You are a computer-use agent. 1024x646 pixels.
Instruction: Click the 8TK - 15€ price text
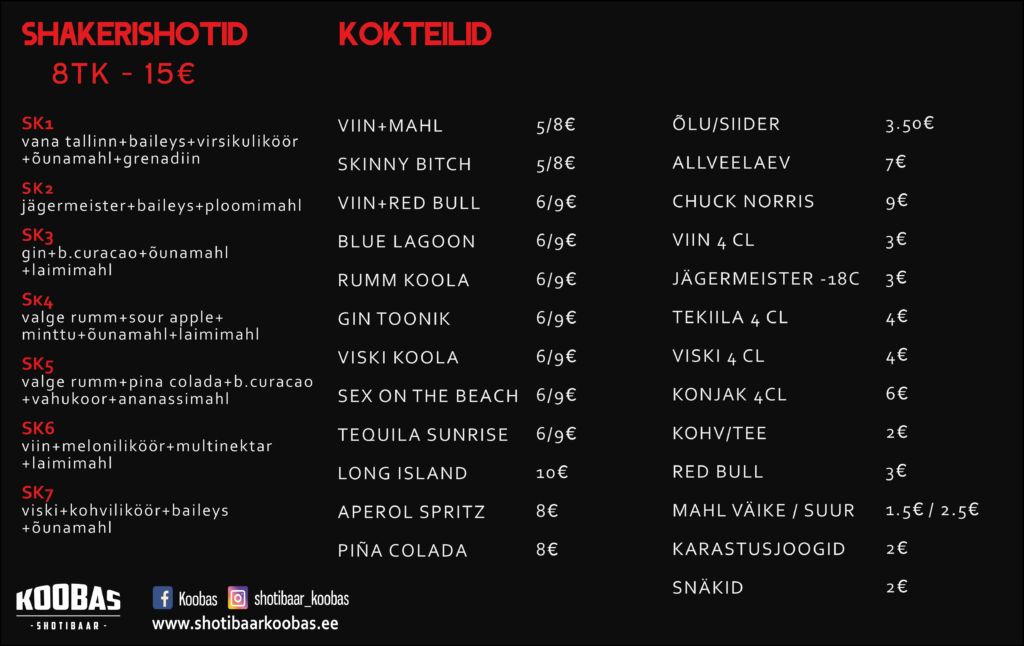[123, 74]
